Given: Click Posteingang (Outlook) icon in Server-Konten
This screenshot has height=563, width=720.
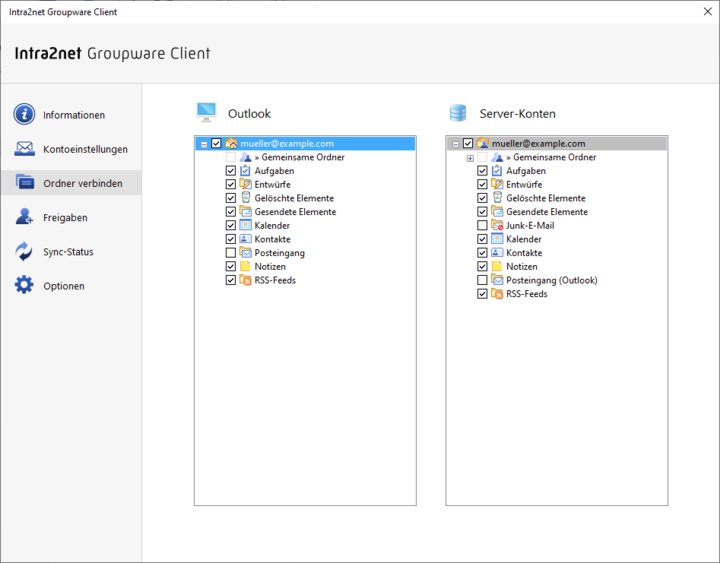Looking at the screenshot, I should pyautogui.click(x=497, y=280).
